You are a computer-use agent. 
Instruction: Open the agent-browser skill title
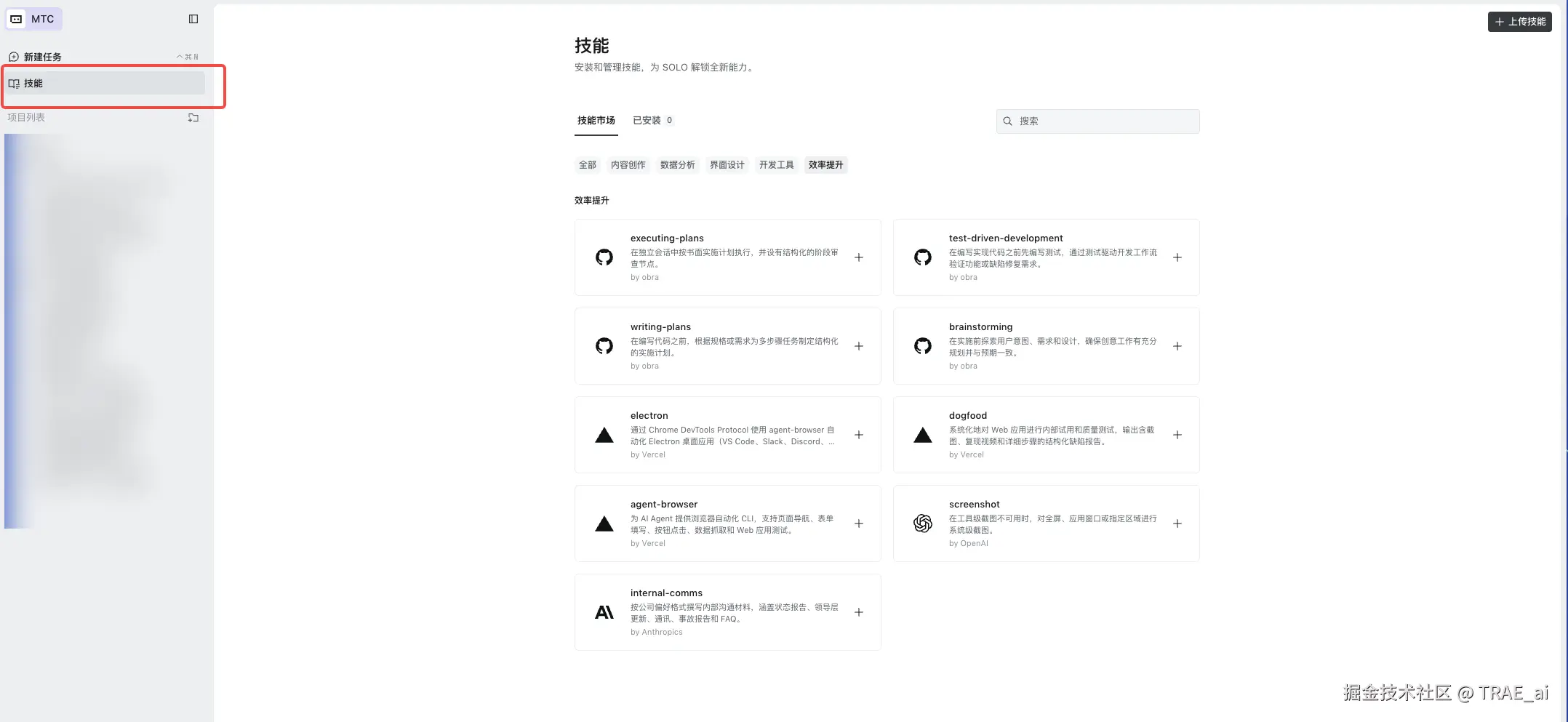coord(664,505)
